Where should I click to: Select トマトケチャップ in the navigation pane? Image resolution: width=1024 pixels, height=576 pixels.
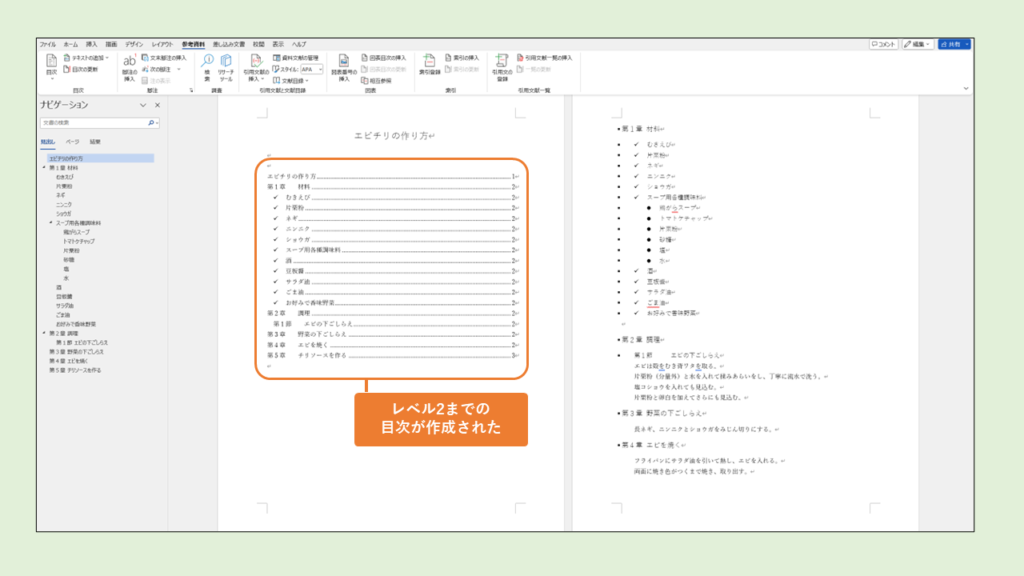click(x=79, y=241)
